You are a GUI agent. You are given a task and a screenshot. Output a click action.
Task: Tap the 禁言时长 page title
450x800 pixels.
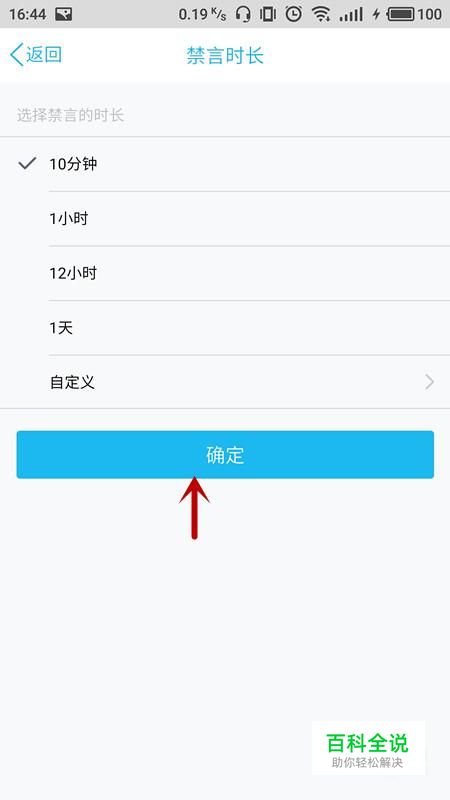[x=225, y=55]
